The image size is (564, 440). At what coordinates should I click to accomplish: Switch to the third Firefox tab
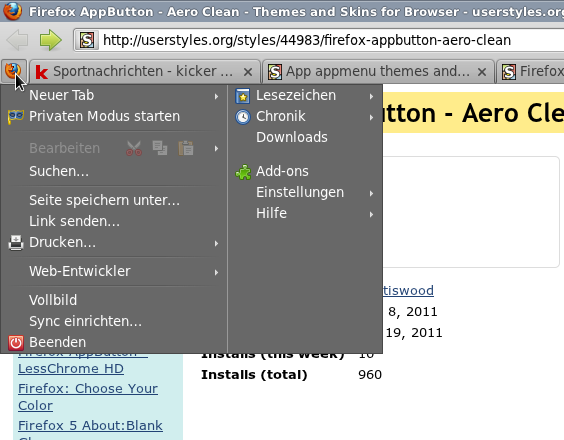(x=531, y=72)
